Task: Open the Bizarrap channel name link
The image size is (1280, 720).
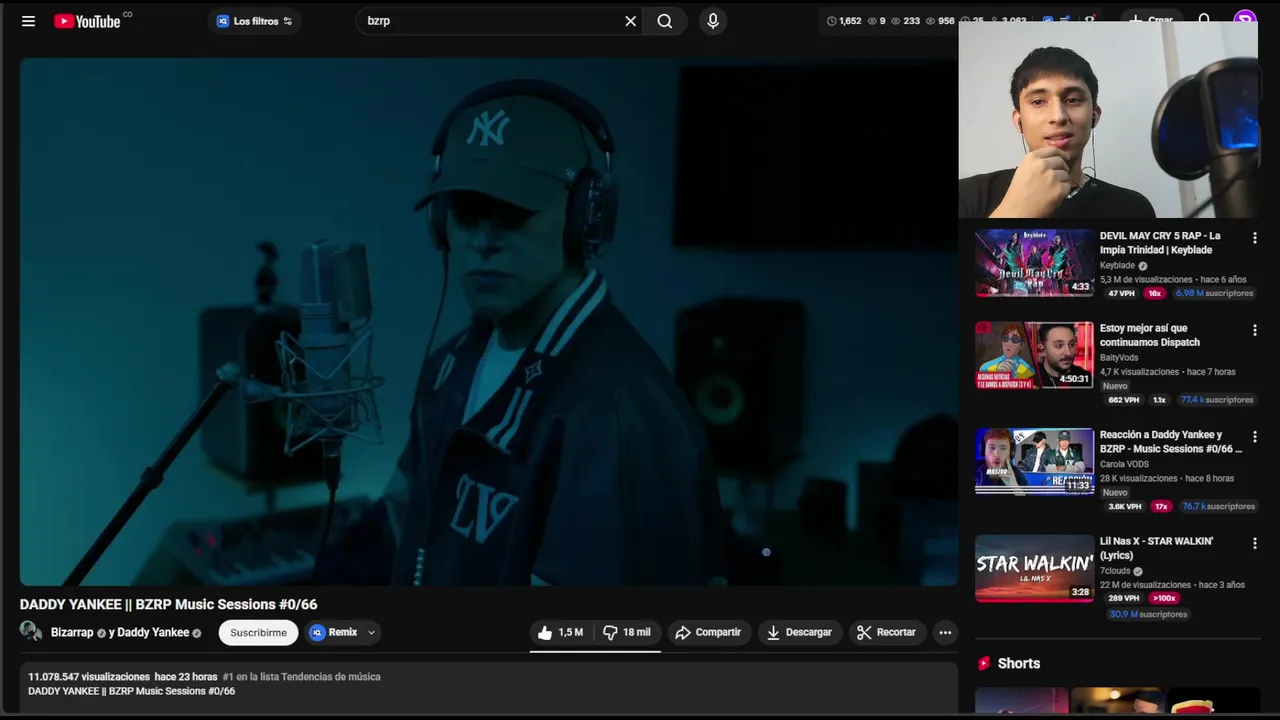Action: click(x=72, y=632)
